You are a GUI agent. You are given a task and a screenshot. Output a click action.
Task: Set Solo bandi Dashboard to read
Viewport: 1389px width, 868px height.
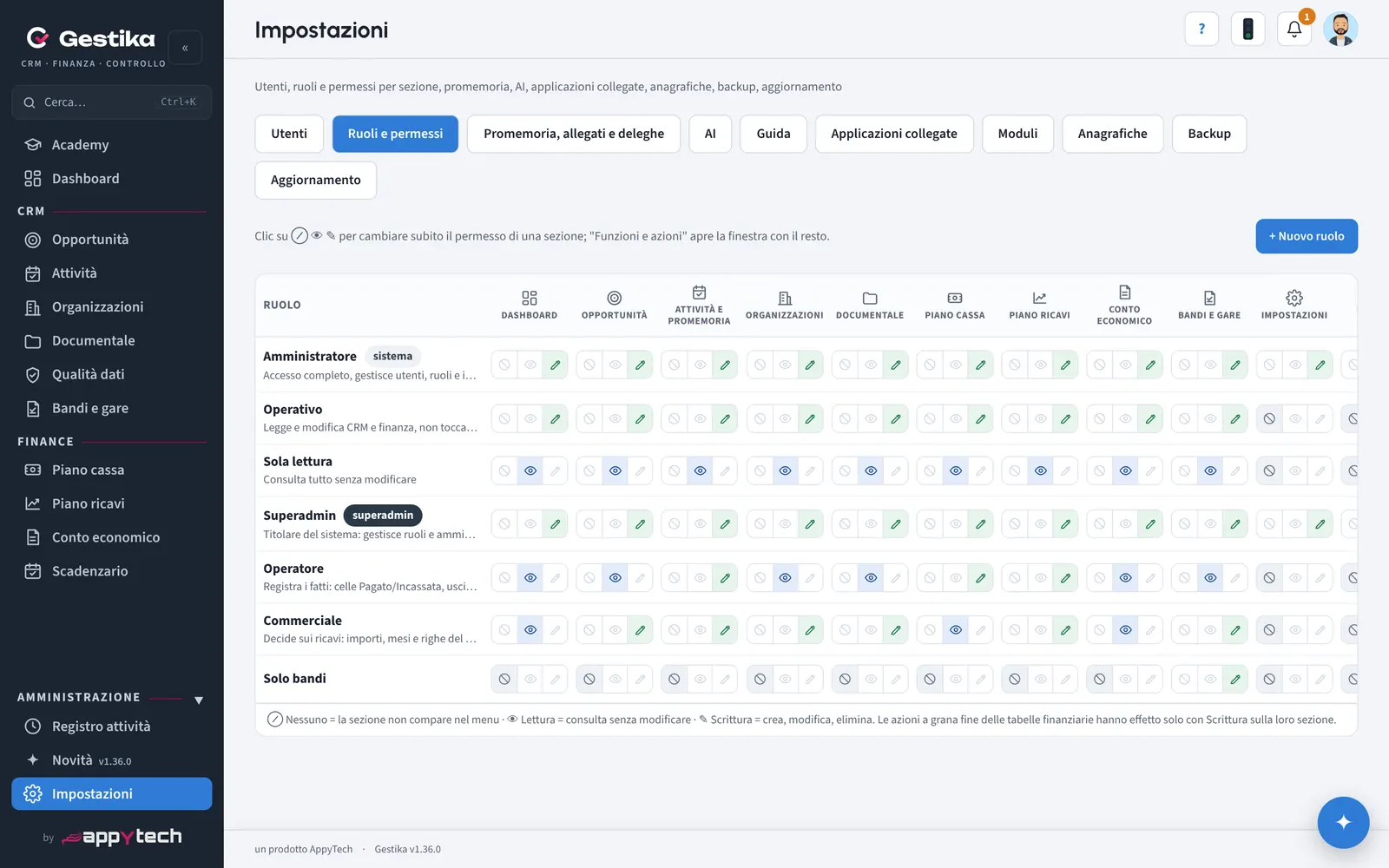pos(530,679)
